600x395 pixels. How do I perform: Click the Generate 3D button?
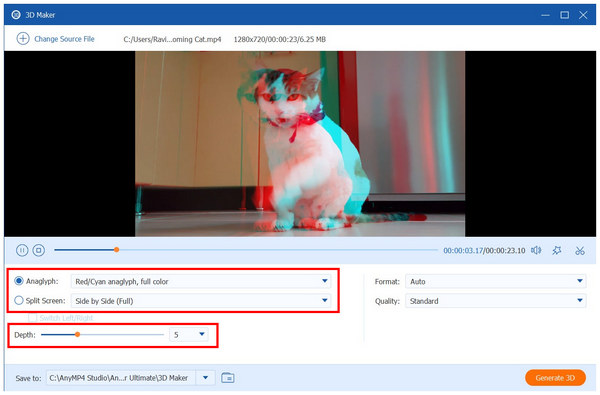tap(555, 378)
